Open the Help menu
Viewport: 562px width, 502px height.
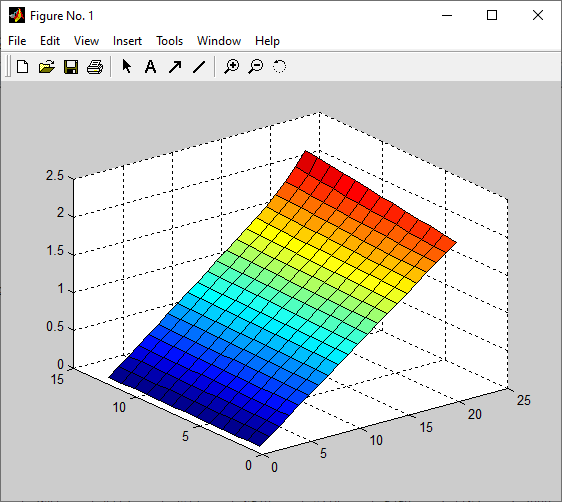[x=267, y=41]
